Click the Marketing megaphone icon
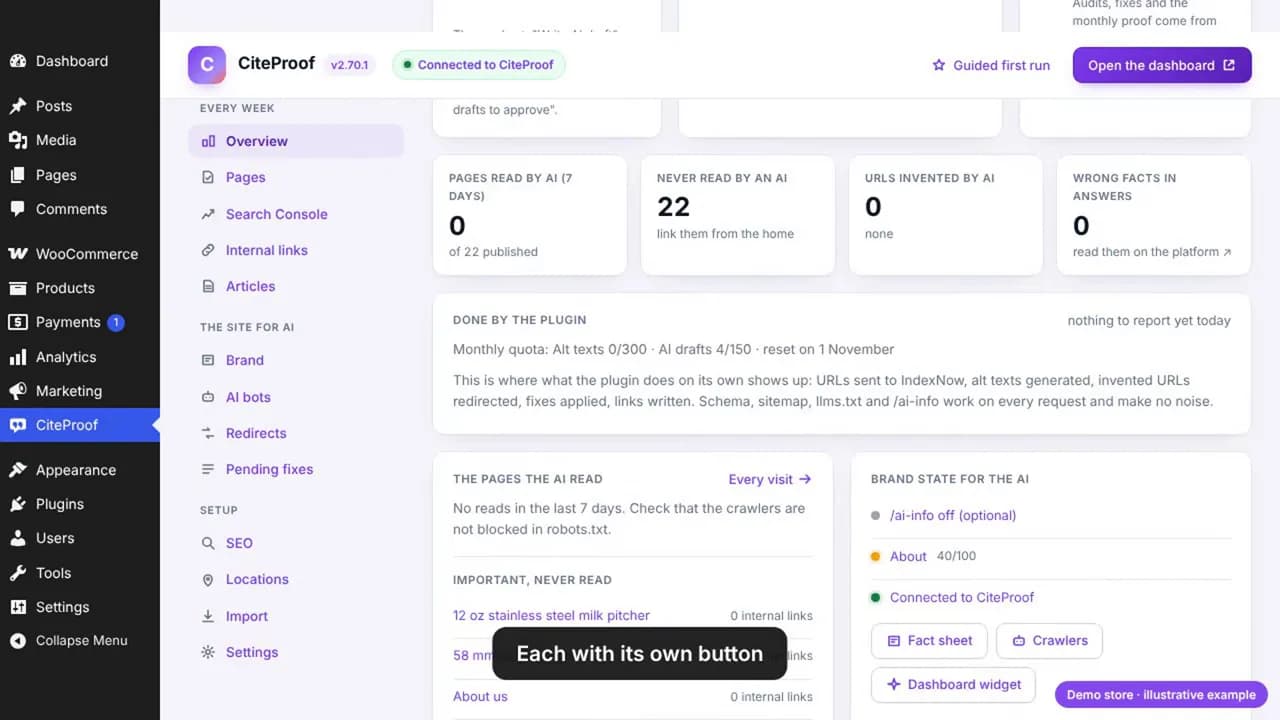Screen dimensions: 1280x720 18,391
